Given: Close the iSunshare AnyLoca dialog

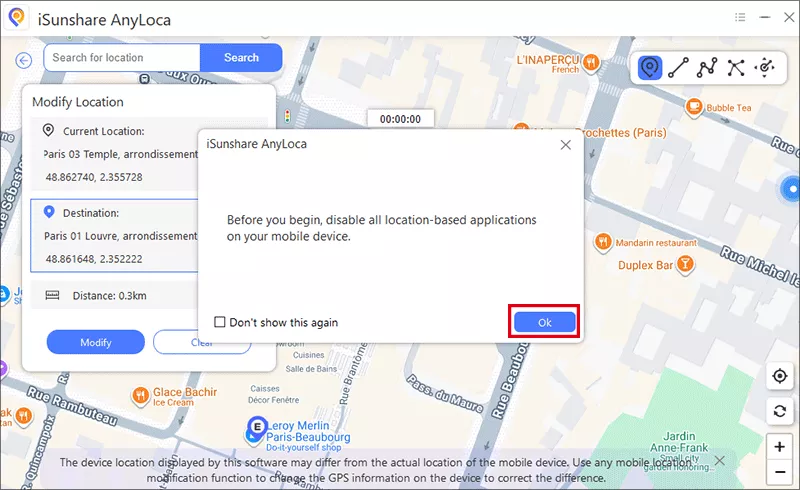Looking at the screenshot, I should tap(565, 145).
